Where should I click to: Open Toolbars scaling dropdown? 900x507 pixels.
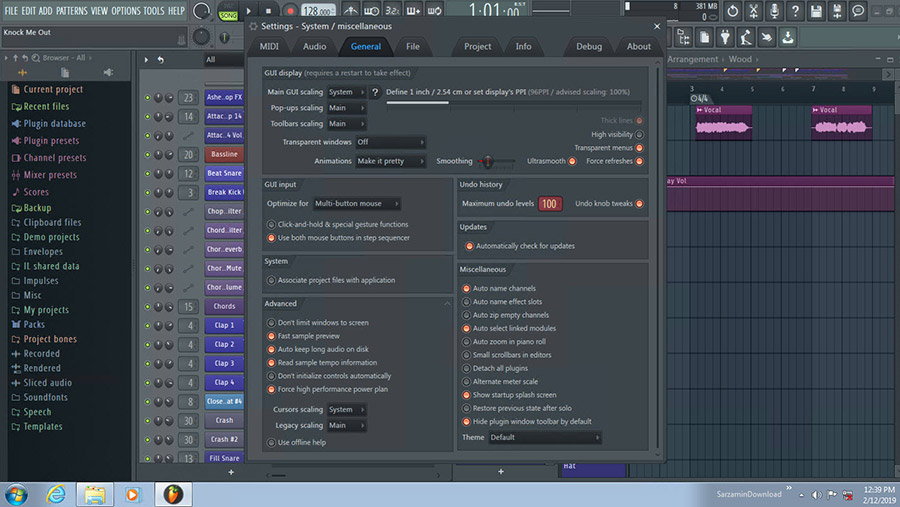coord(347,123)
